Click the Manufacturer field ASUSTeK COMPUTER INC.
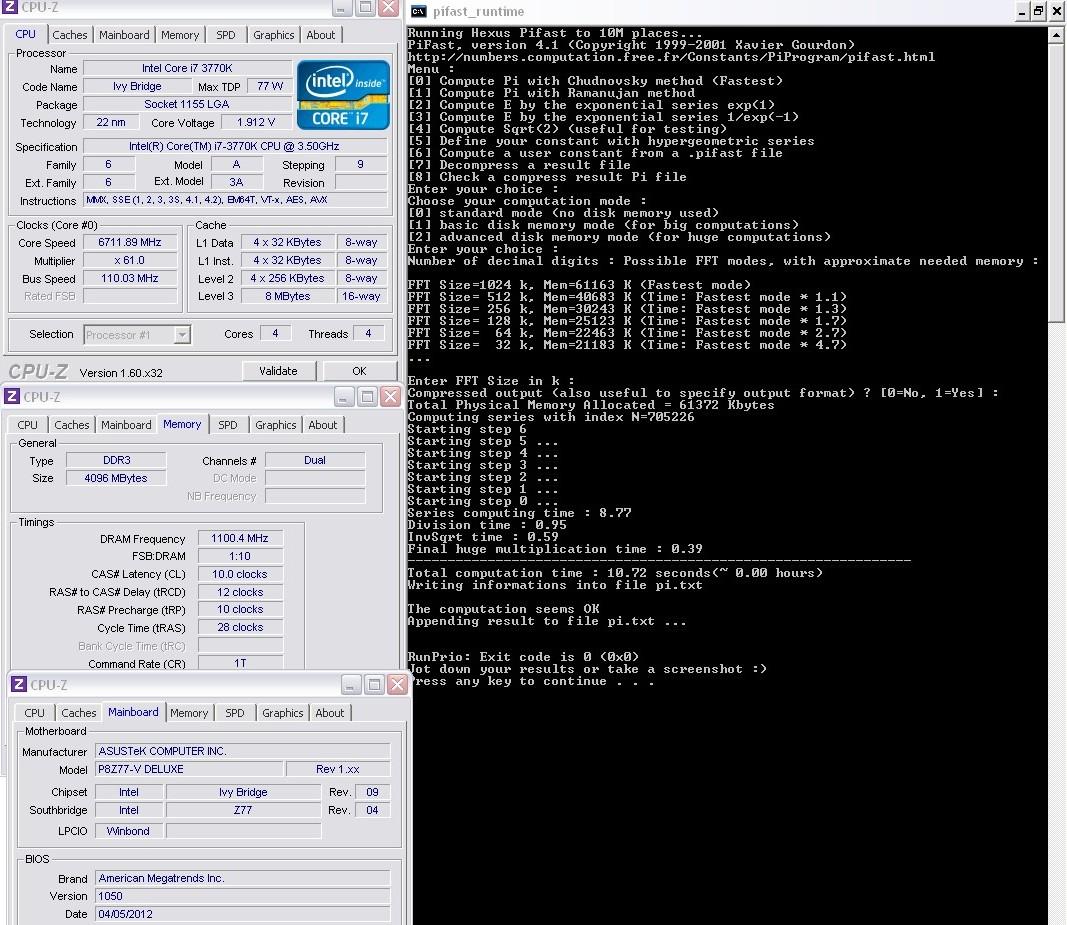This screenshot has width=1067, height=925. (242, 751)
